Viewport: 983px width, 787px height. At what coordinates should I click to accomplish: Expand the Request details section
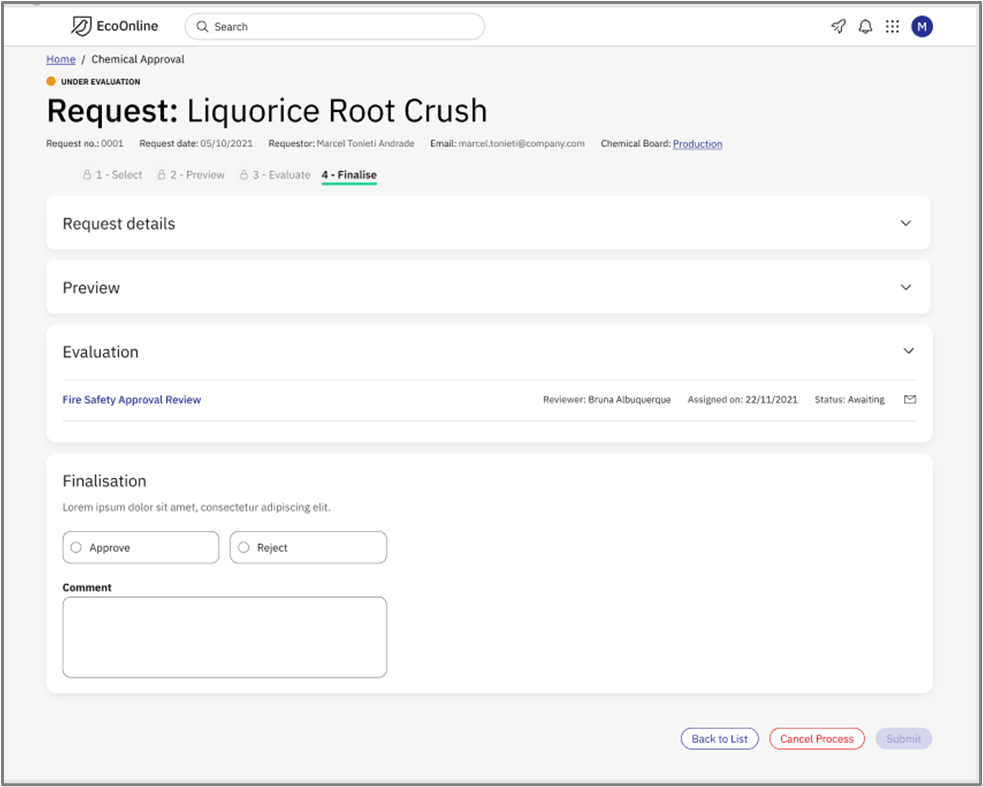pyautogui.click(x=905, y=223)
